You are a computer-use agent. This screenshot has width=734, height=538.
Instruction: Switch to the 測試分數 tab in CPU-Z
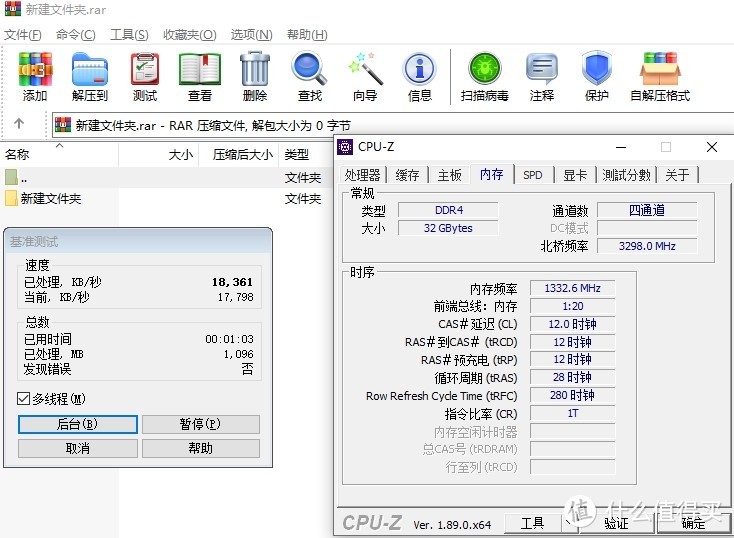point(626,175)
